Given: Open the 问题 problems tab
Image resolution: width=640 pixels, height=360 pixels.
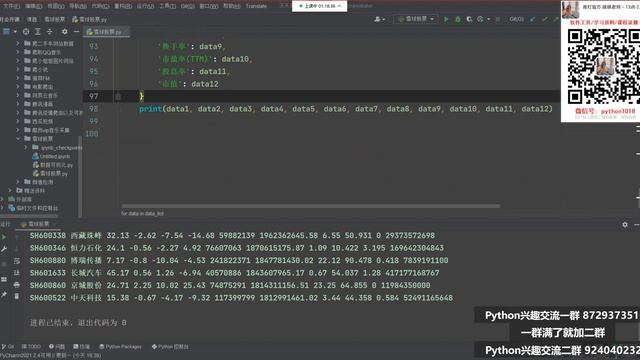Looking at the screenshot, I should 57,347.
